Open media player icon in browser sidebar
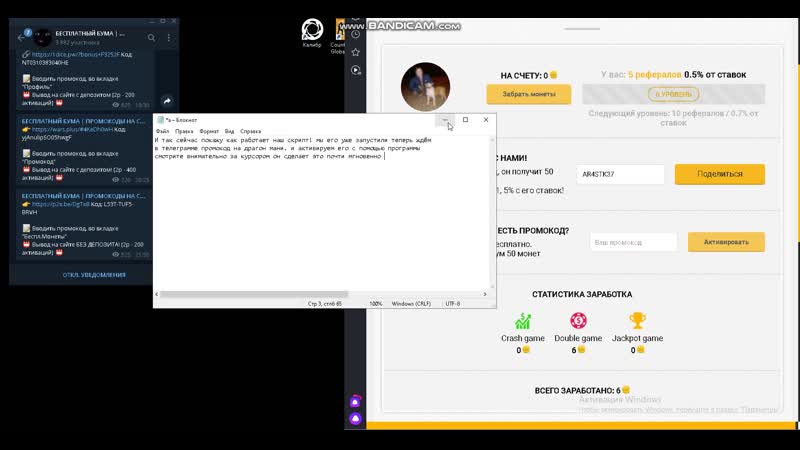This screenshot has height=450, width=800. tap(356, 70)
